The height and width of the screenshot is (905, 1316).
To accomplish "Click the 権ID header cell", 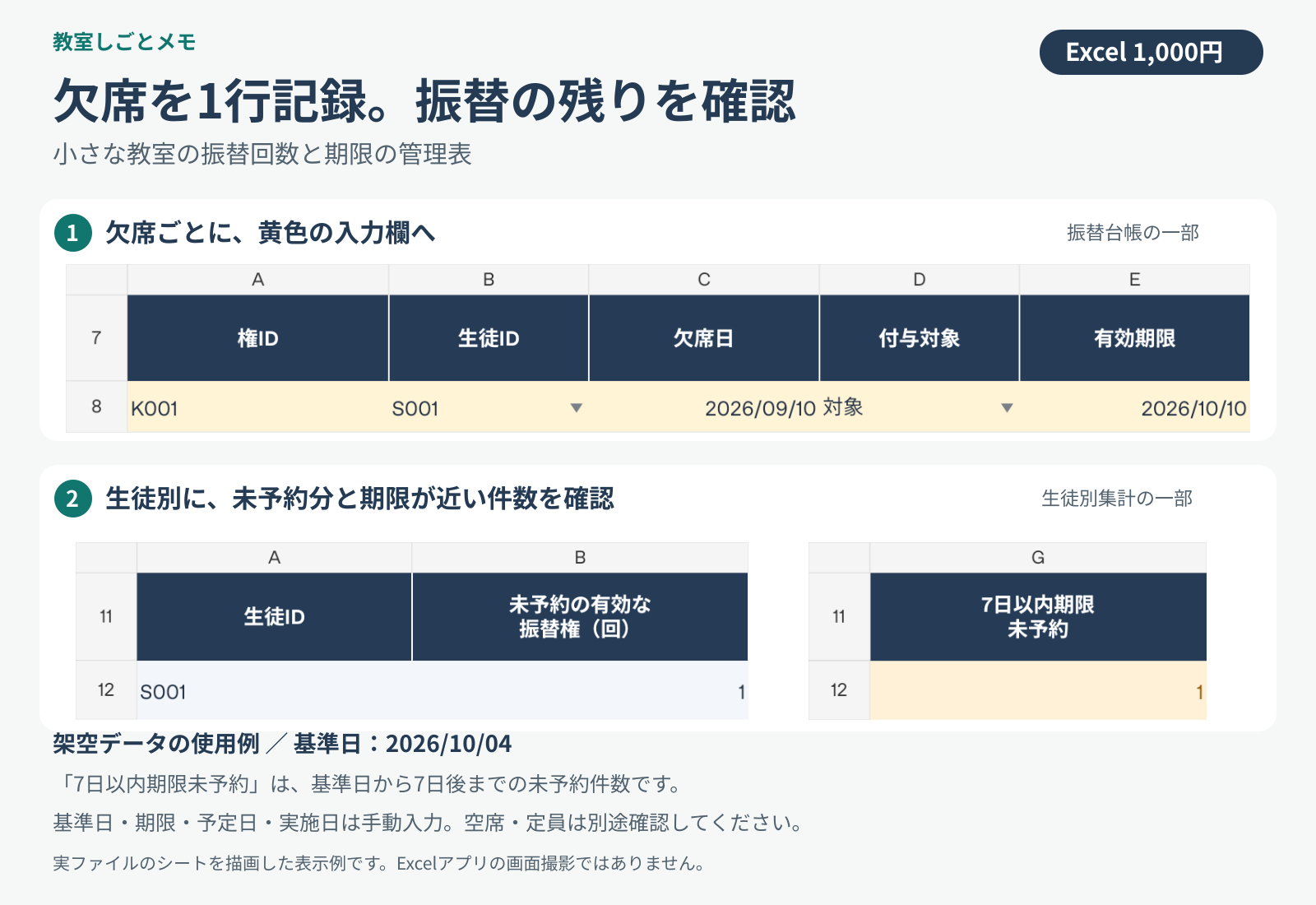I will pyautogui.click(x=257, y=338).
